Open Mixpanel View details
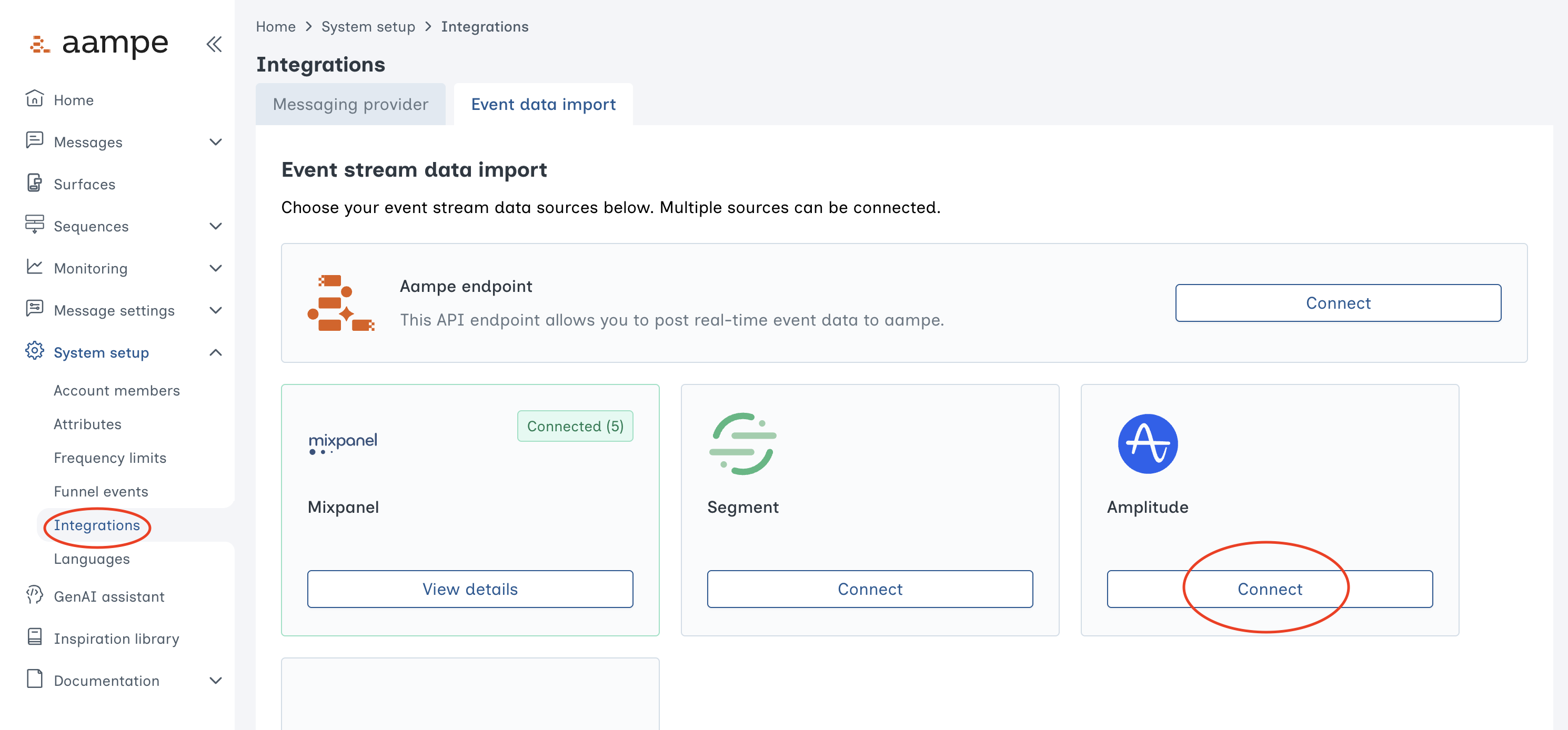Viewport: 1568px width, 730px height. point(469,588)
